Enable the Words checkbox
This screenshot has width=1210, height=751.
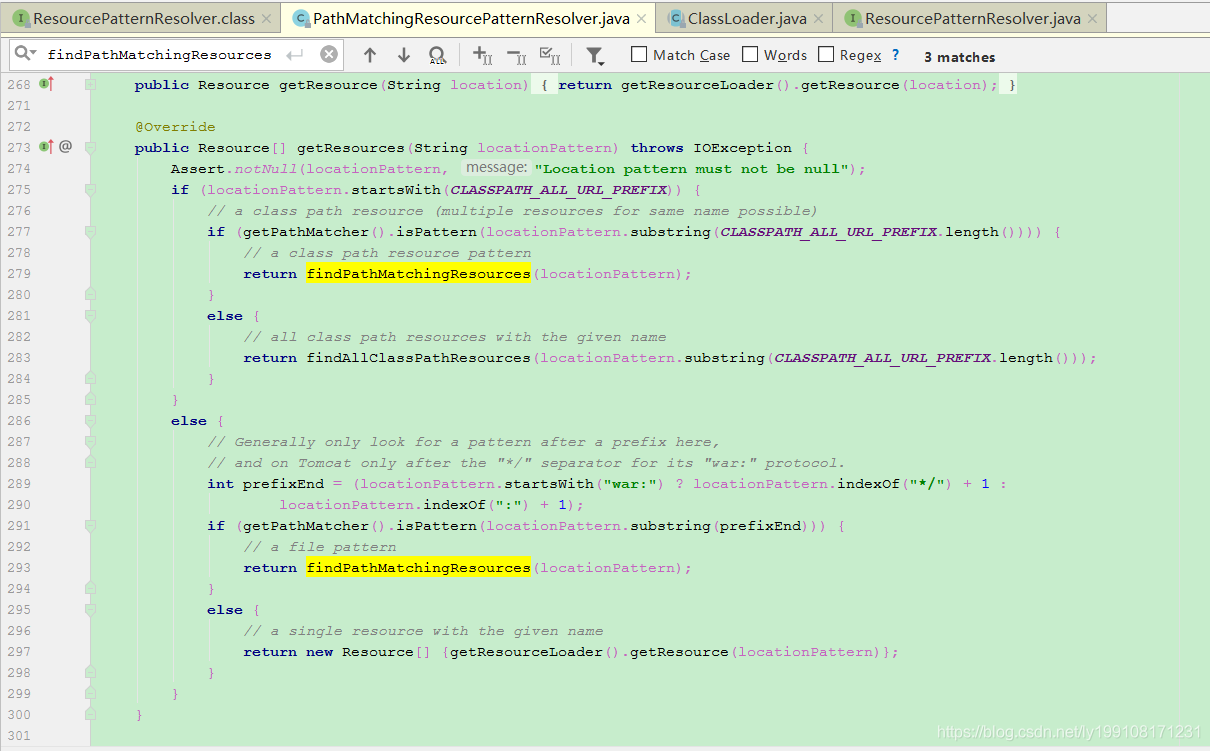click(750, 55)
